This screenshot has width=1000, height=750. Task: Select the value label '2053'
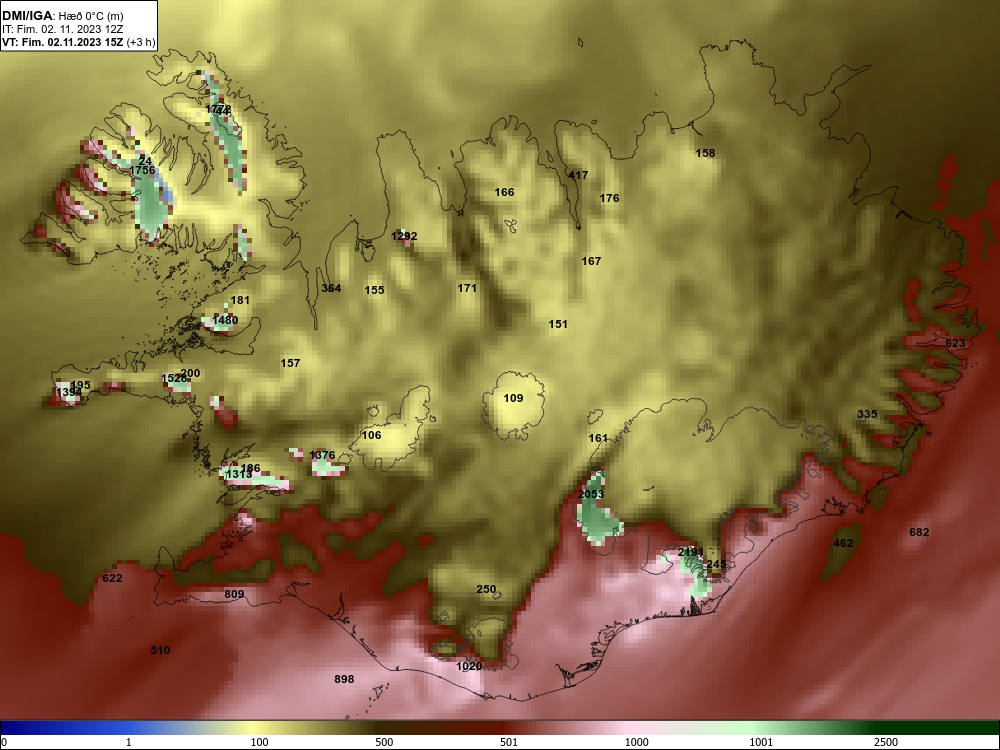[x=591, y=494]
